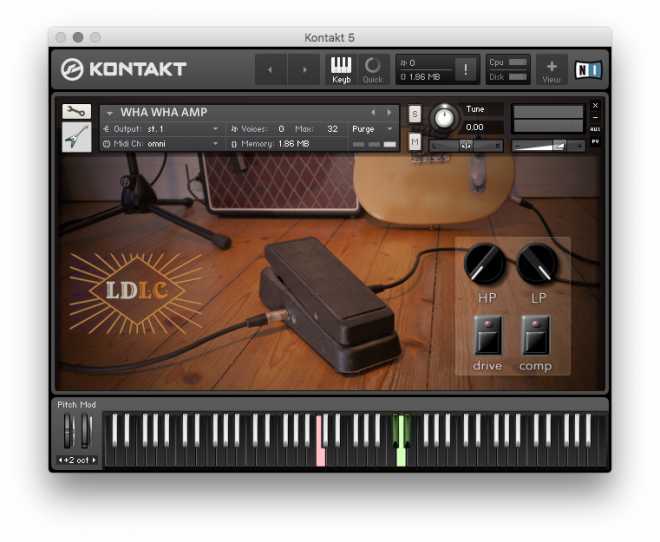The width and height of the screenshot is (660, 542).
Task: Shift the keyboard octave down with the left arrow
Action: coord(60,460)
